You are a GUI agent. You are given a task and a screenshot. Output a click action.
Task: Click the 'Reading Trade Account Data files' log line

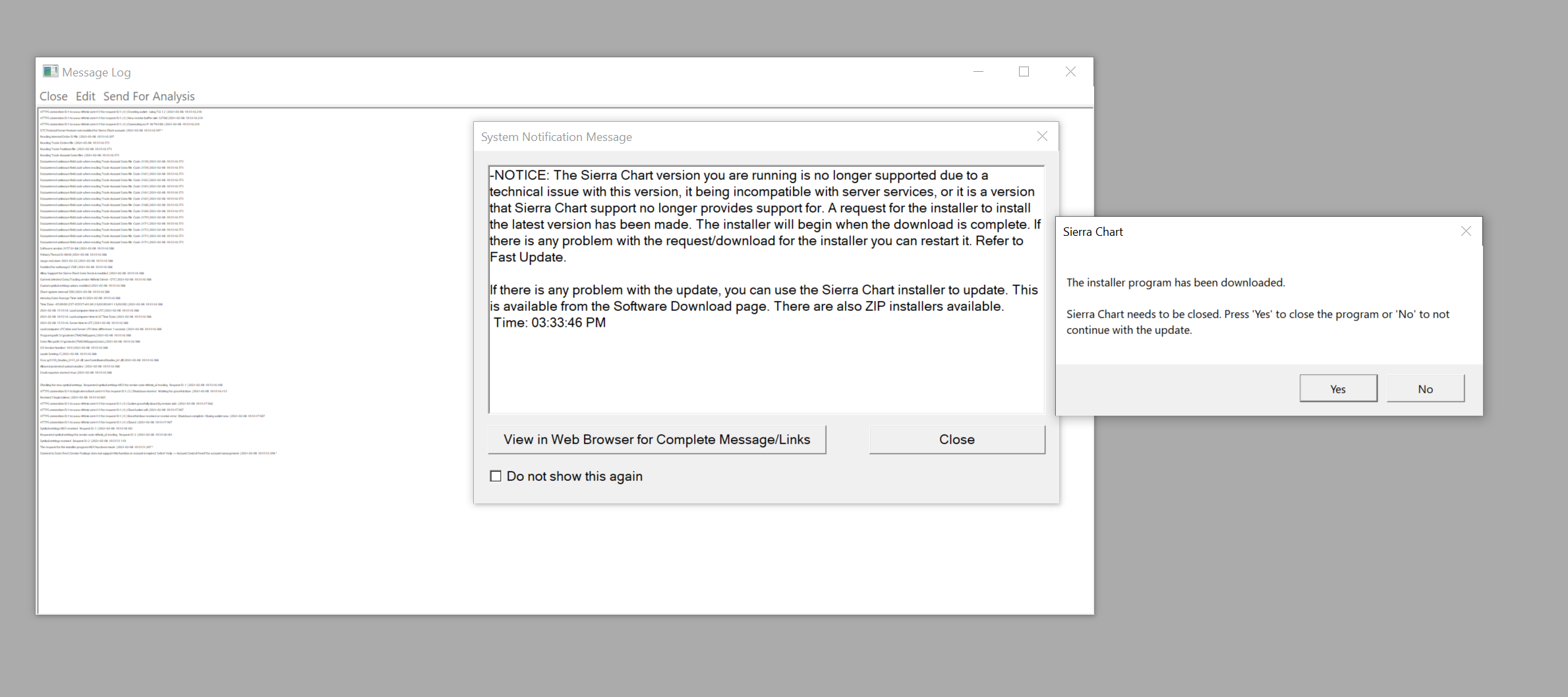[80, 155]
